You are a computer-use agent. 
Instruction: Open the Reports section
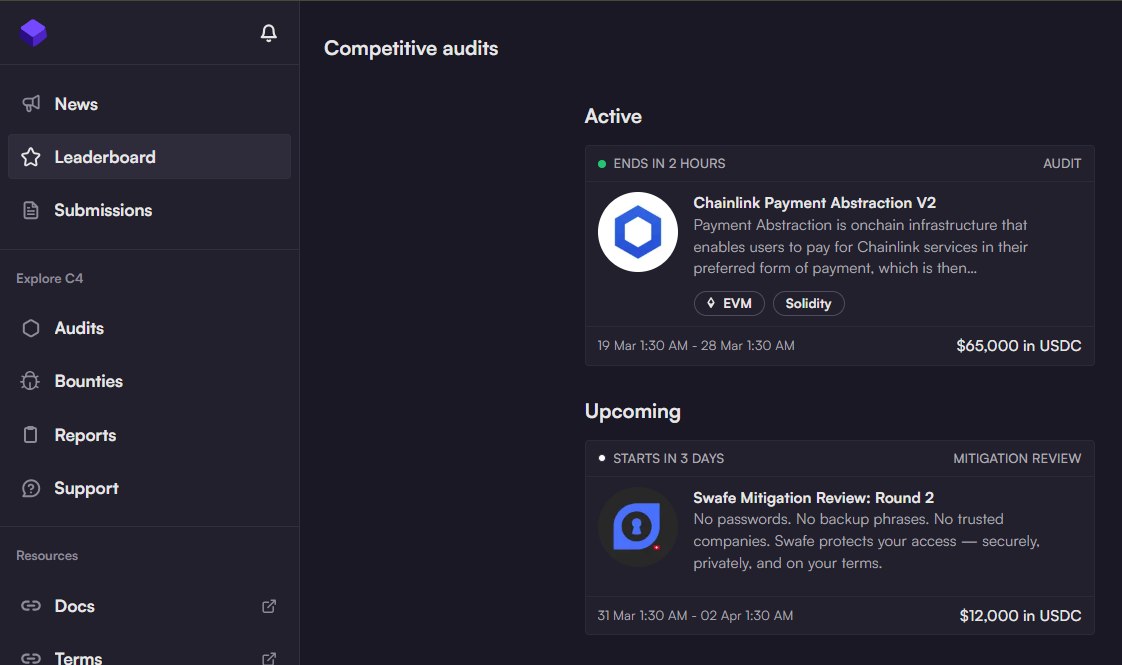click(x=149, y=435)
